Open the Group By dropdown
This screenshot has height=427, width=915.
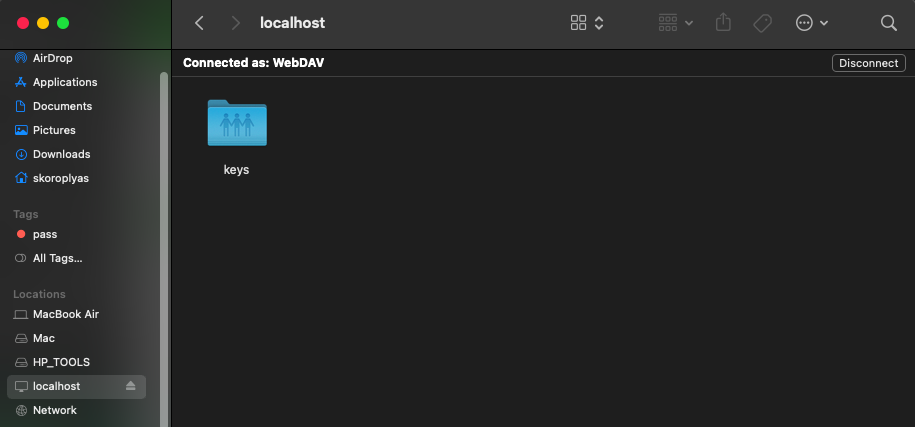pyautogui.click(x=676, y=23)
